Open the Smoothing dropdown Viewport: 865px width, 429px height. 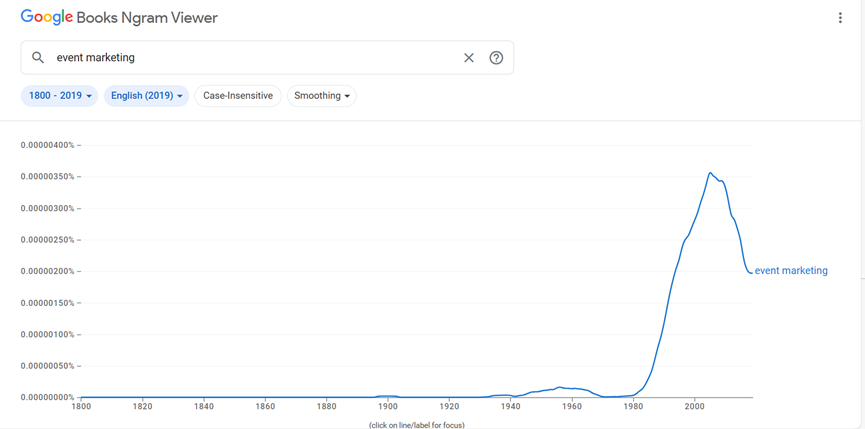coord(322,96)
